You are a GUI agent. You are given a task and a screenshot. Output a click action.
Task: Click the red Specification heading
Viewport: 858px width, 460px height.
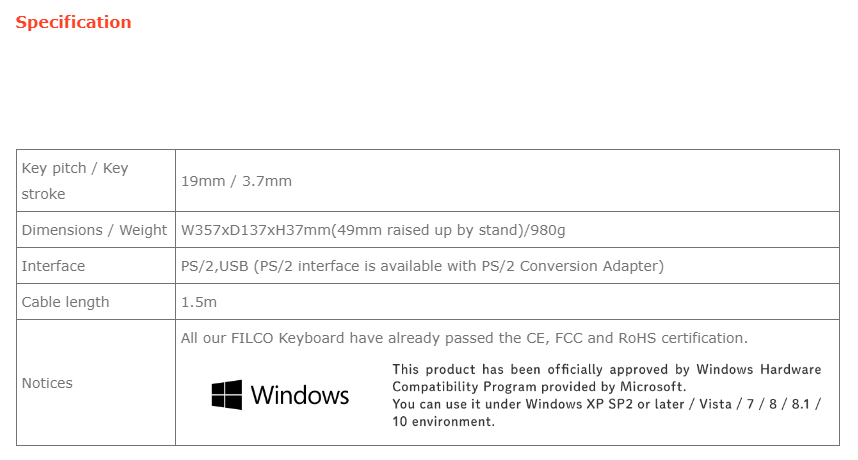pyautogui.click(x=73, y=22)
